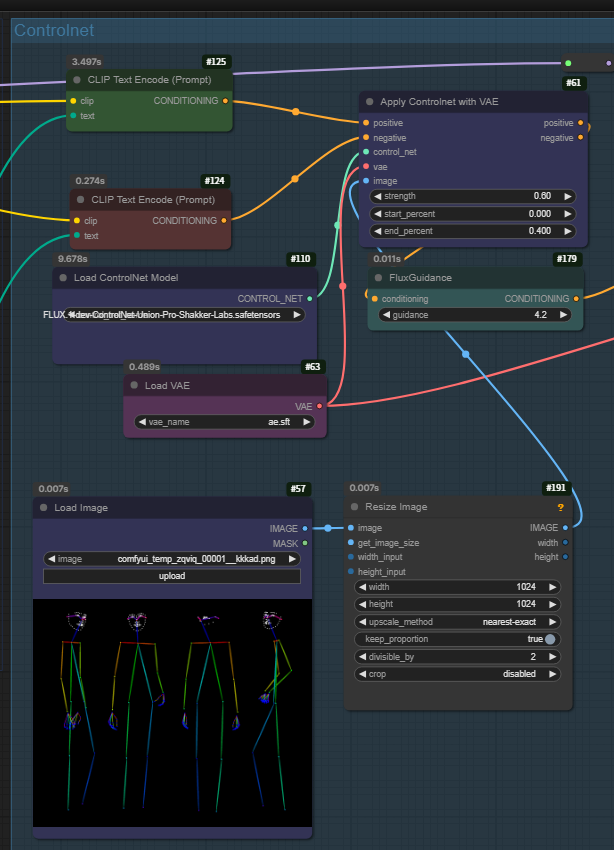The height and width of the screenshot is (850, 614).
Task: Collapse the Apply Controlnet with VAE node dot
Action: point(370,102)
